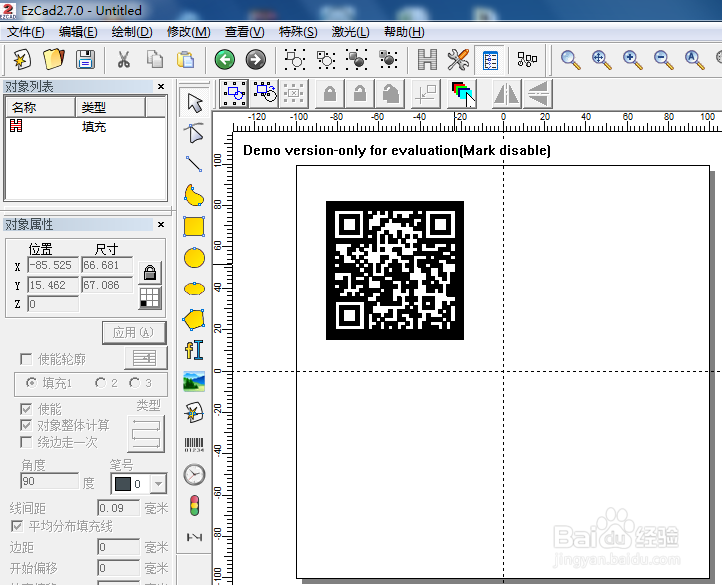Click the Save floppy disk icon

85,59
